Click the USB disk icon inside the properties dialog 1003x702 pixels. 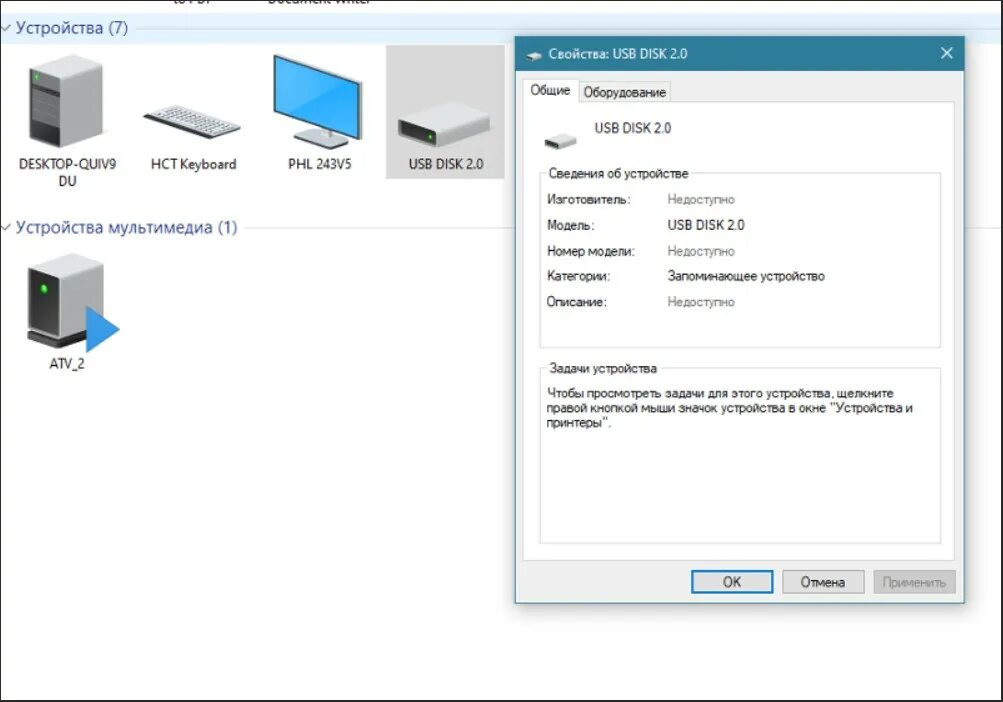pyautogui.click(x=560, y=141)
